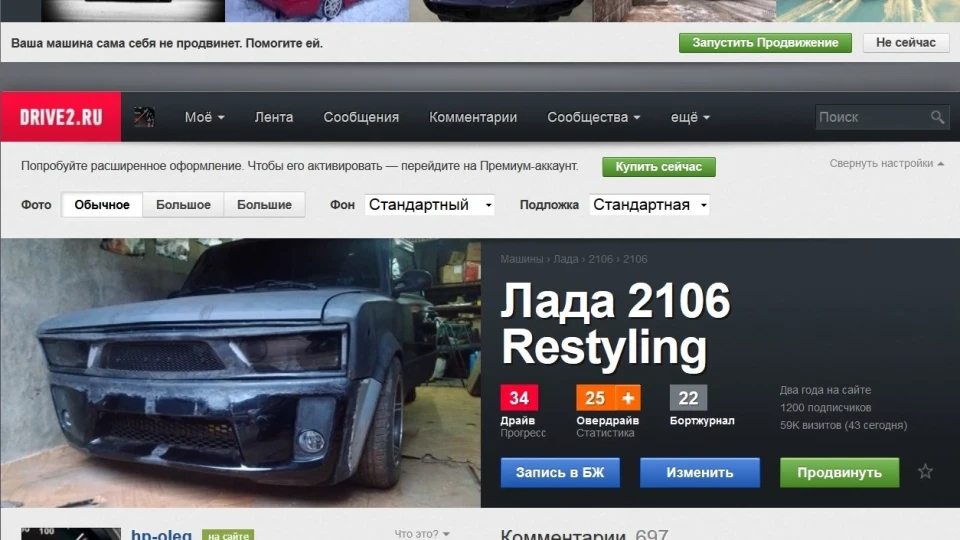Click the Два года на сайте text

(x=825, y=389)
